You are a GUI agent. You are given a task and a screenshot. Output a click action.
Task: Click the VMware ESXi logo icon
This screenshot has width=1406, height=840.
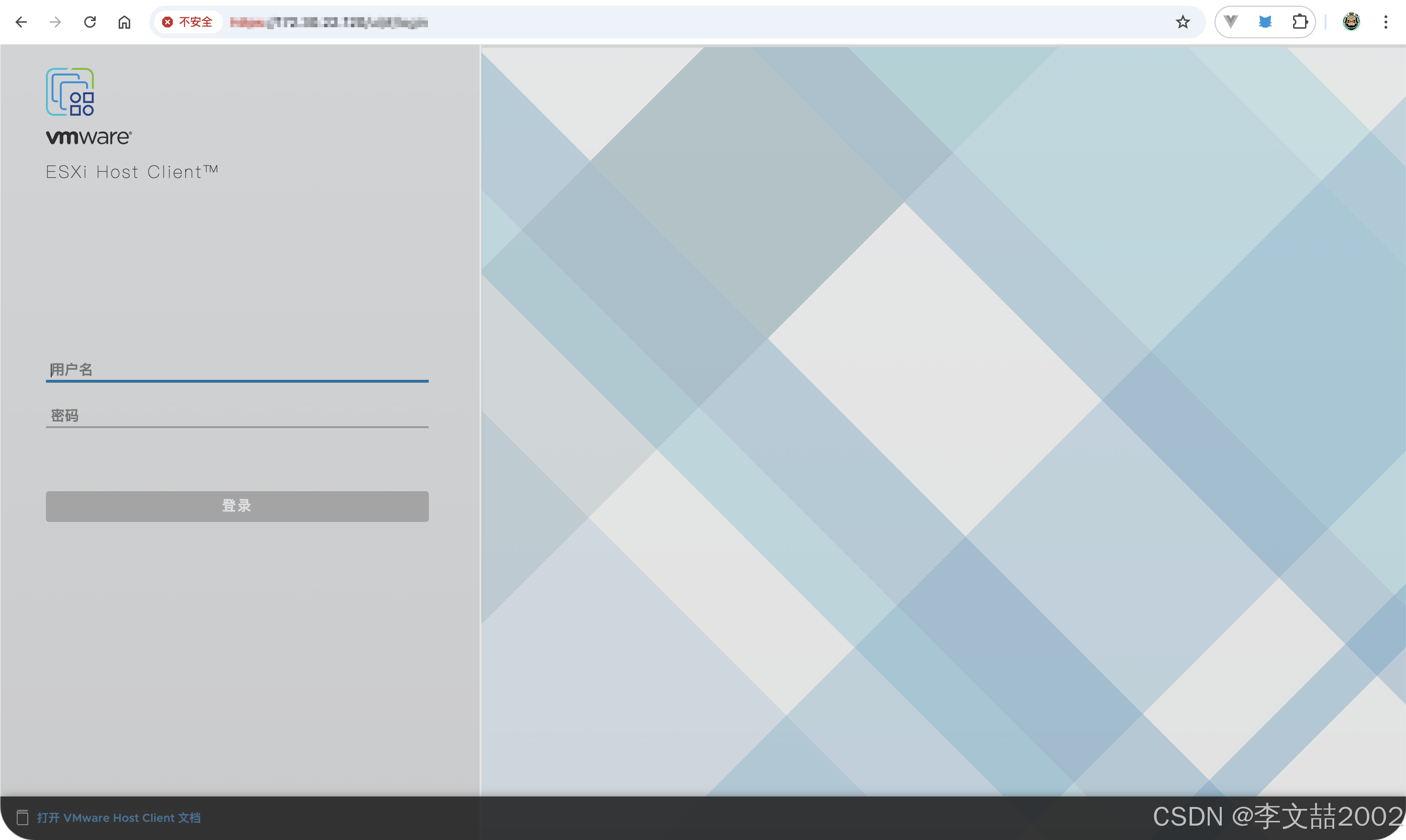pos(70,92)
